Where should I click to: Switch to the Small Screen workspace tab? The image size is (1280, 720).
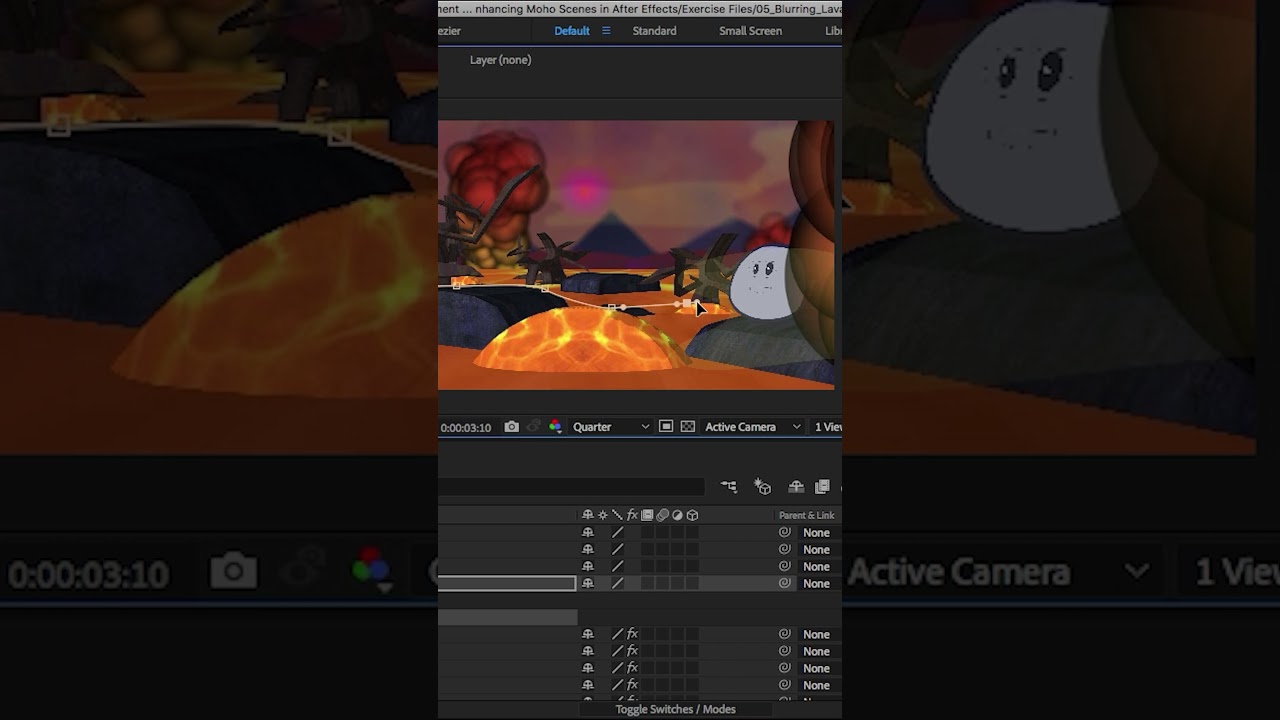[x=750, y=31]
